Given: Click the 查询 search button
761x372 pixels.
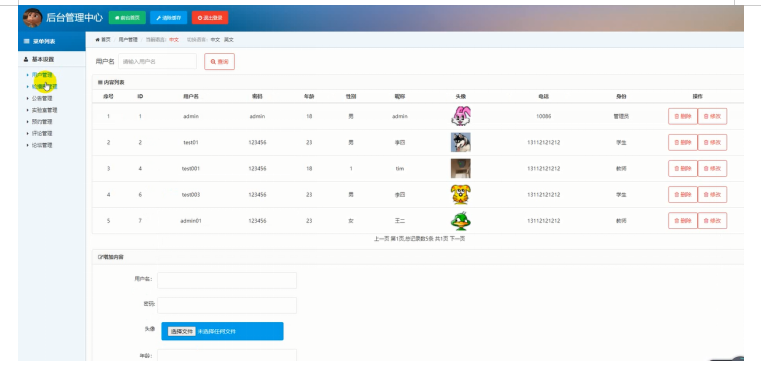Looking at the screenshot, I should click(219, 62).
